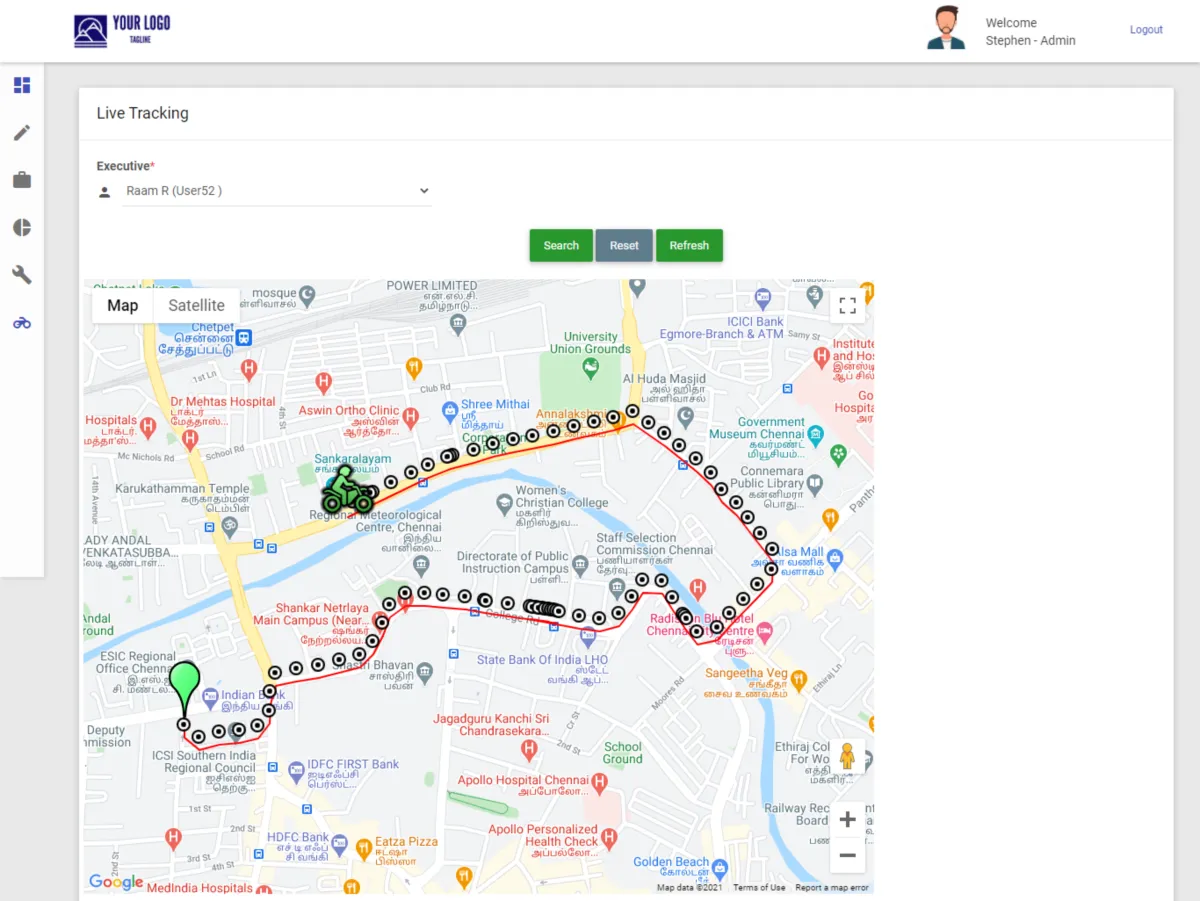Click the IDFC FIRST Bank marker
The image size is (1200, 901).
pos(296,771)
